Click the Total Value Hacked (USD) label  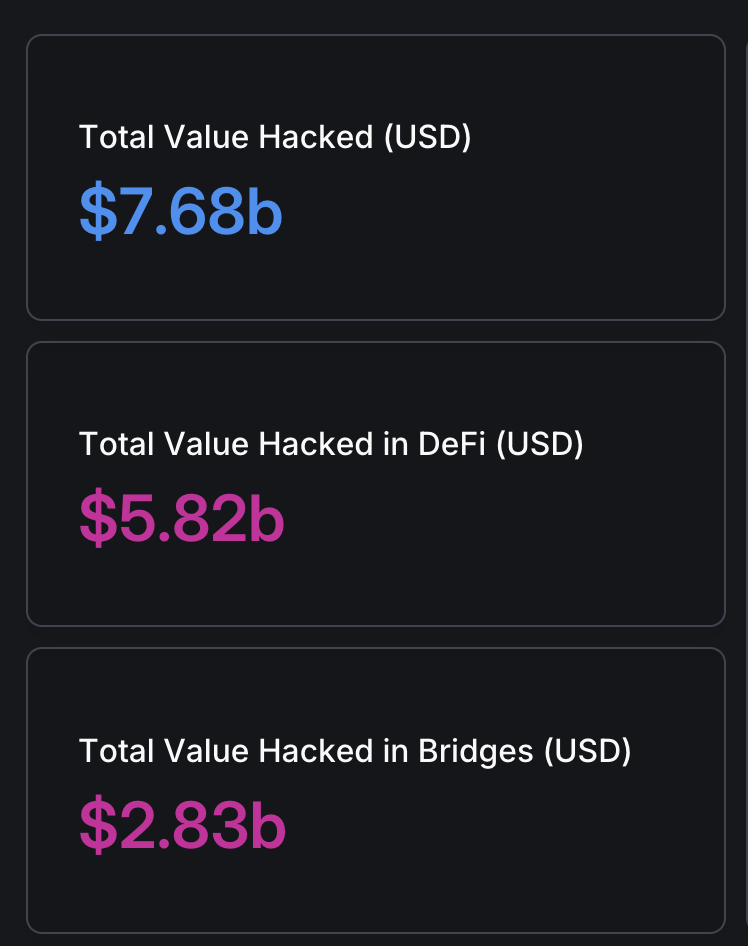coord(274,137)
